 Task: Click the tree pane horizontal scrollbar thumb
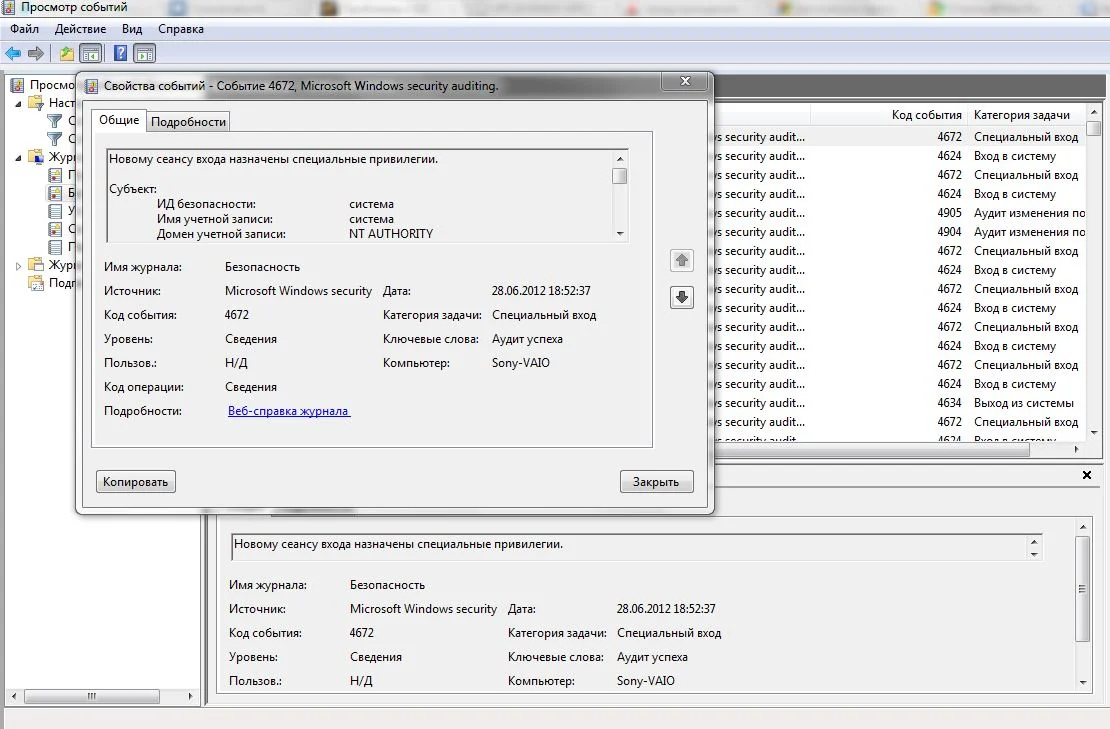coord(91,696)
